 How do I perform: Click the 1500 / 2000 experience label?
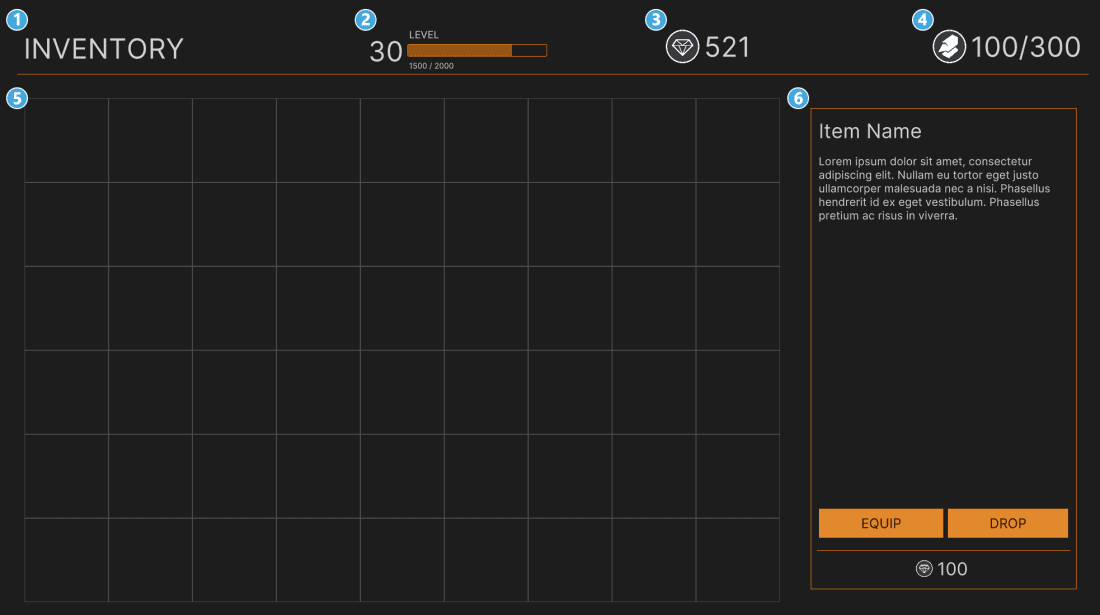430,65
